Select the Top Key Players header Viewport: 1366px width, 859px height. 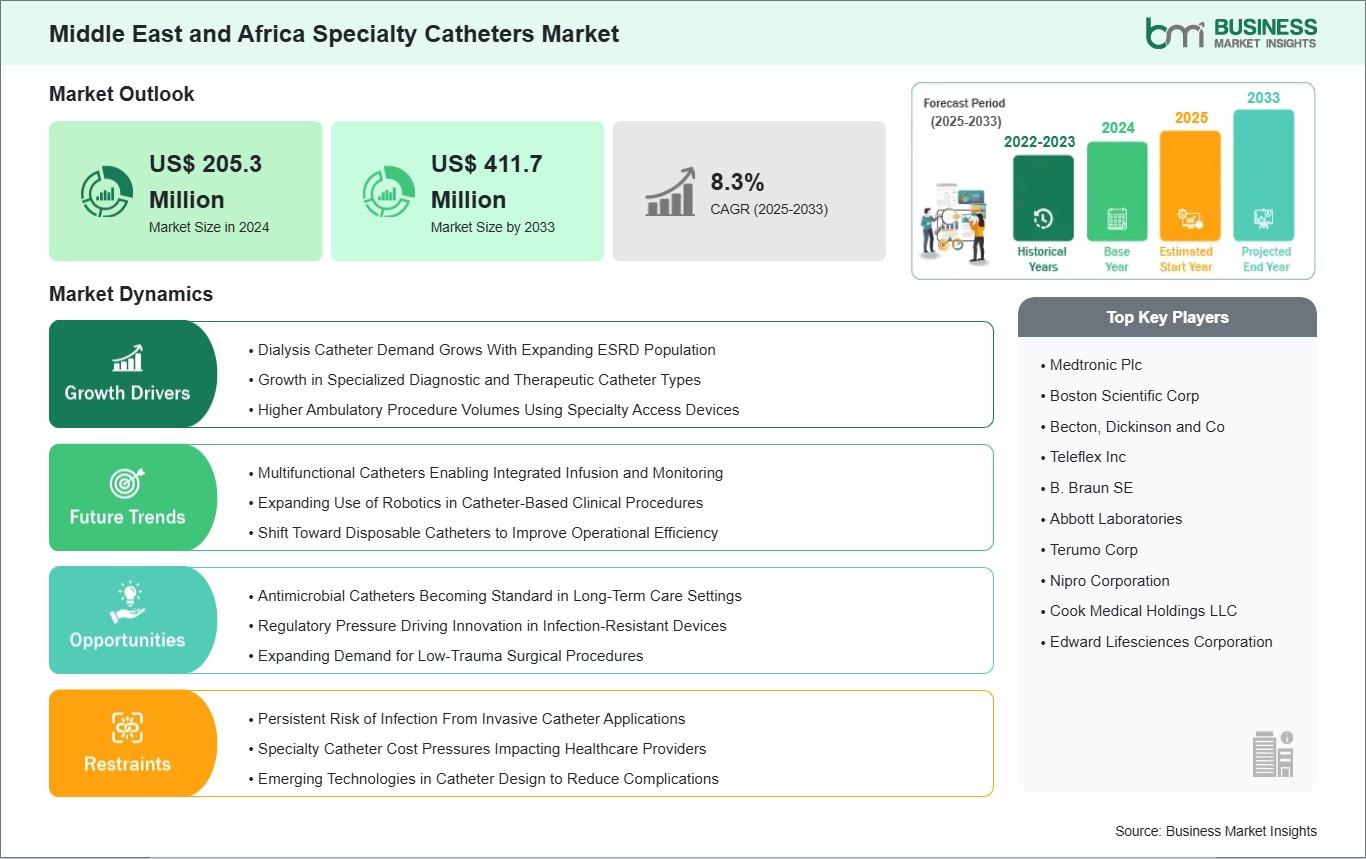1167,317
